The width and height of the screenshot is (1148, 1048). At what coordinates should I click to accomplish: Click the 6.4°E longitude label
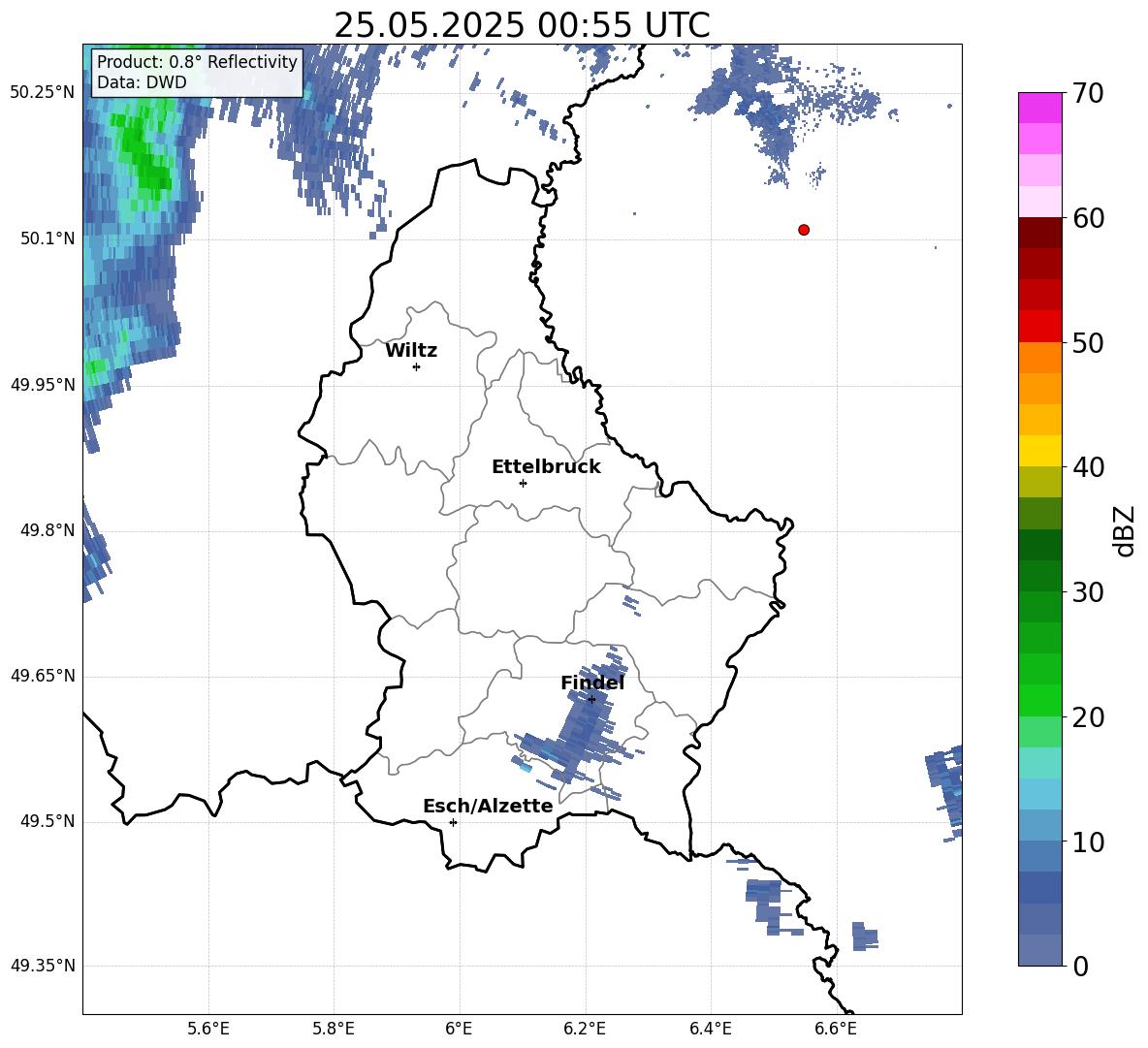click(x=710, y=1029)
